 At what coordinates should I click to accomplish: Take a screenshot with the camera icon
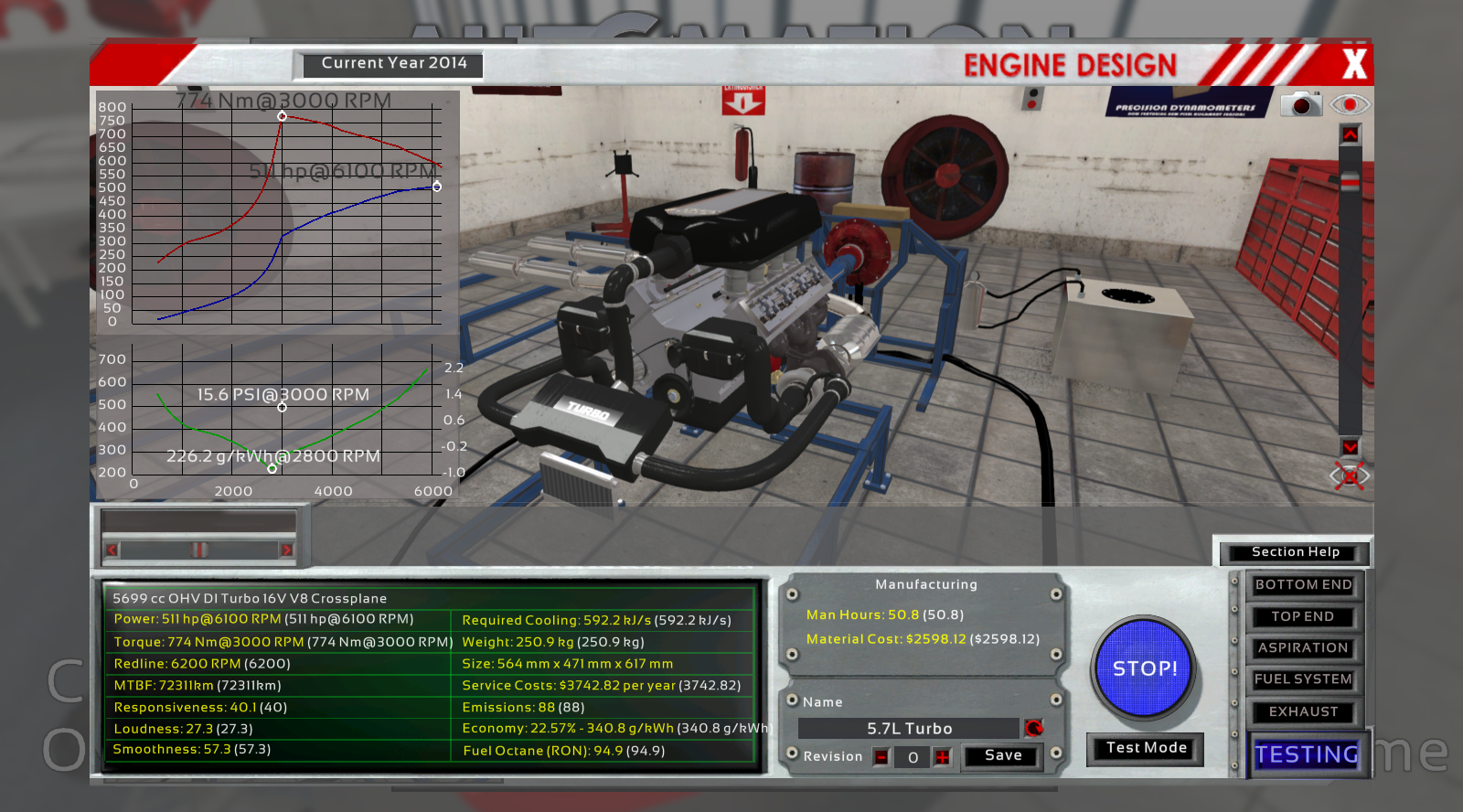point(1301,104)
